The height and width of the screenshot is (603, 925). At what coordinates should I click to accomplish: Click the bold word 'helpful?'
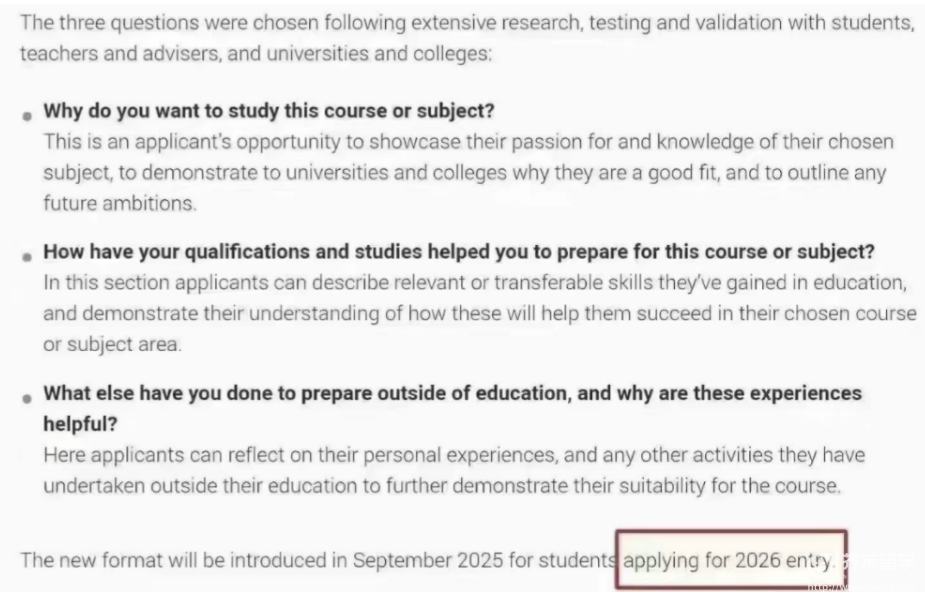[x=80, y=424]
